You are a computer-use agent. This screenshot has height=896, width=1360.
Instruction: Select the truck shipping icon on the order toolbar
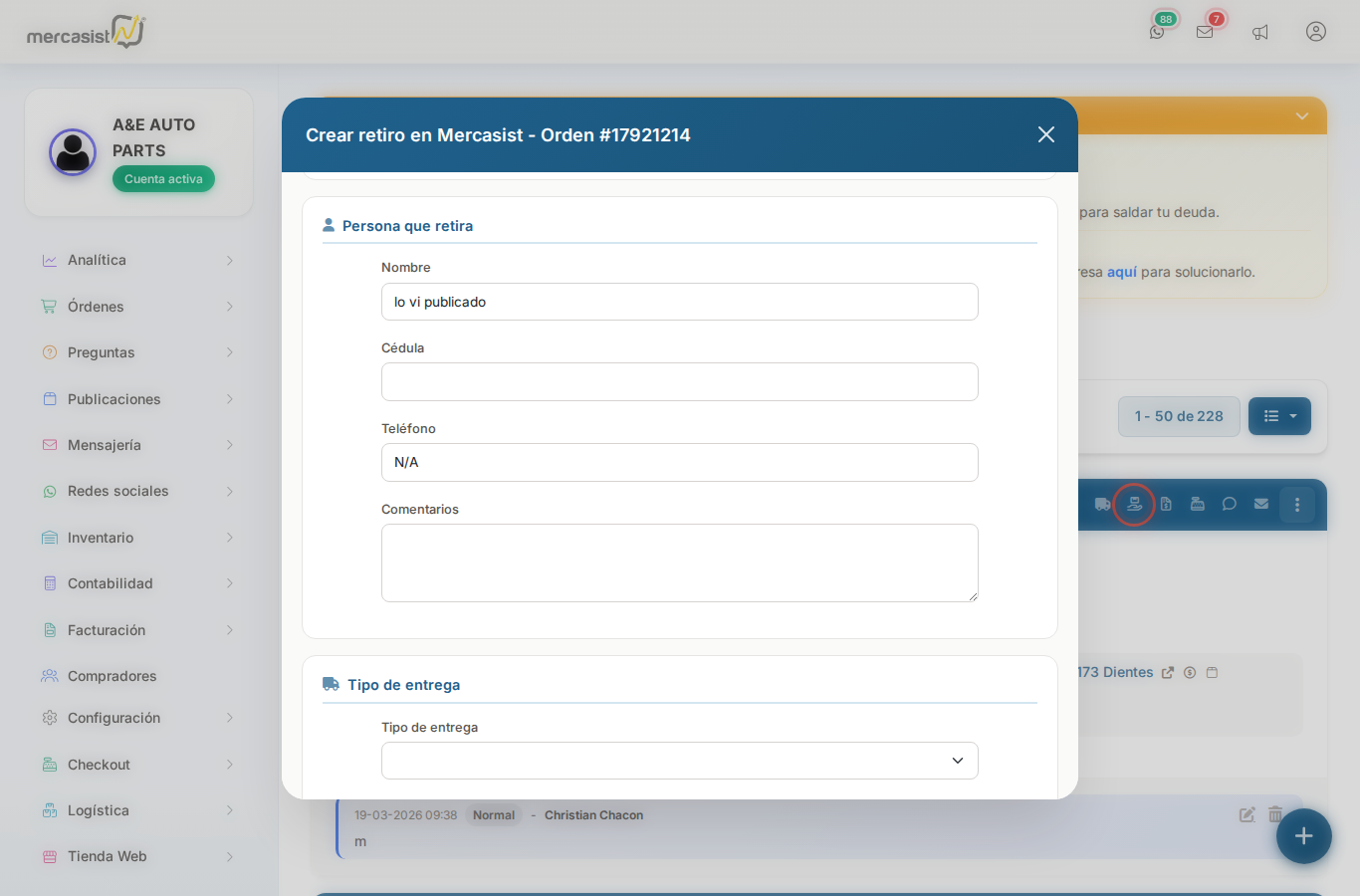[1102, 504]
